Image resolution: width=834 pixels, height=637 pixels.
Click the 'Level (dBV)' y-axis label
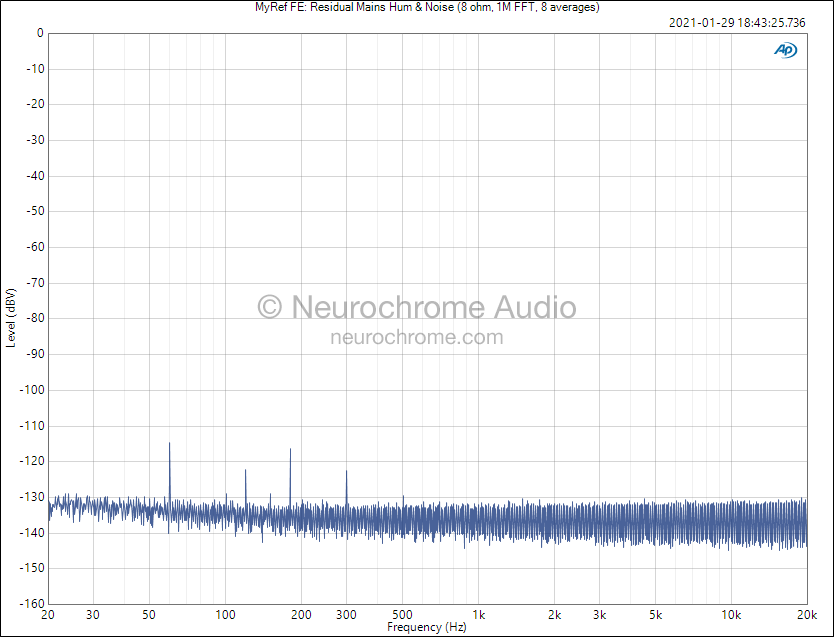(11, 318)
